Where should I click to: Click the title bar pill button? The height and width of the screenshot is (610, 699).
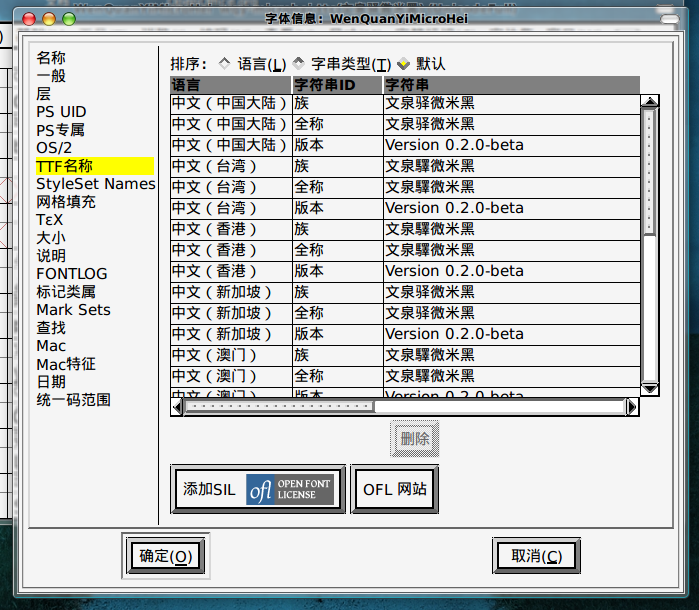[670, 19]
